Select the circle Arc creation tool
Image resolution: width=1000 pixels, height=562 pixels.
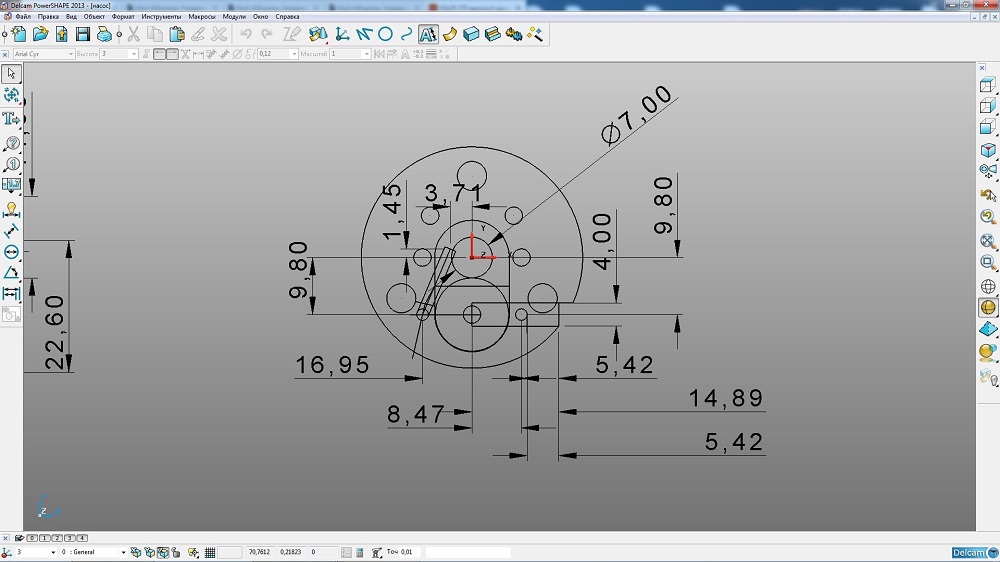[x=385, y=34]
